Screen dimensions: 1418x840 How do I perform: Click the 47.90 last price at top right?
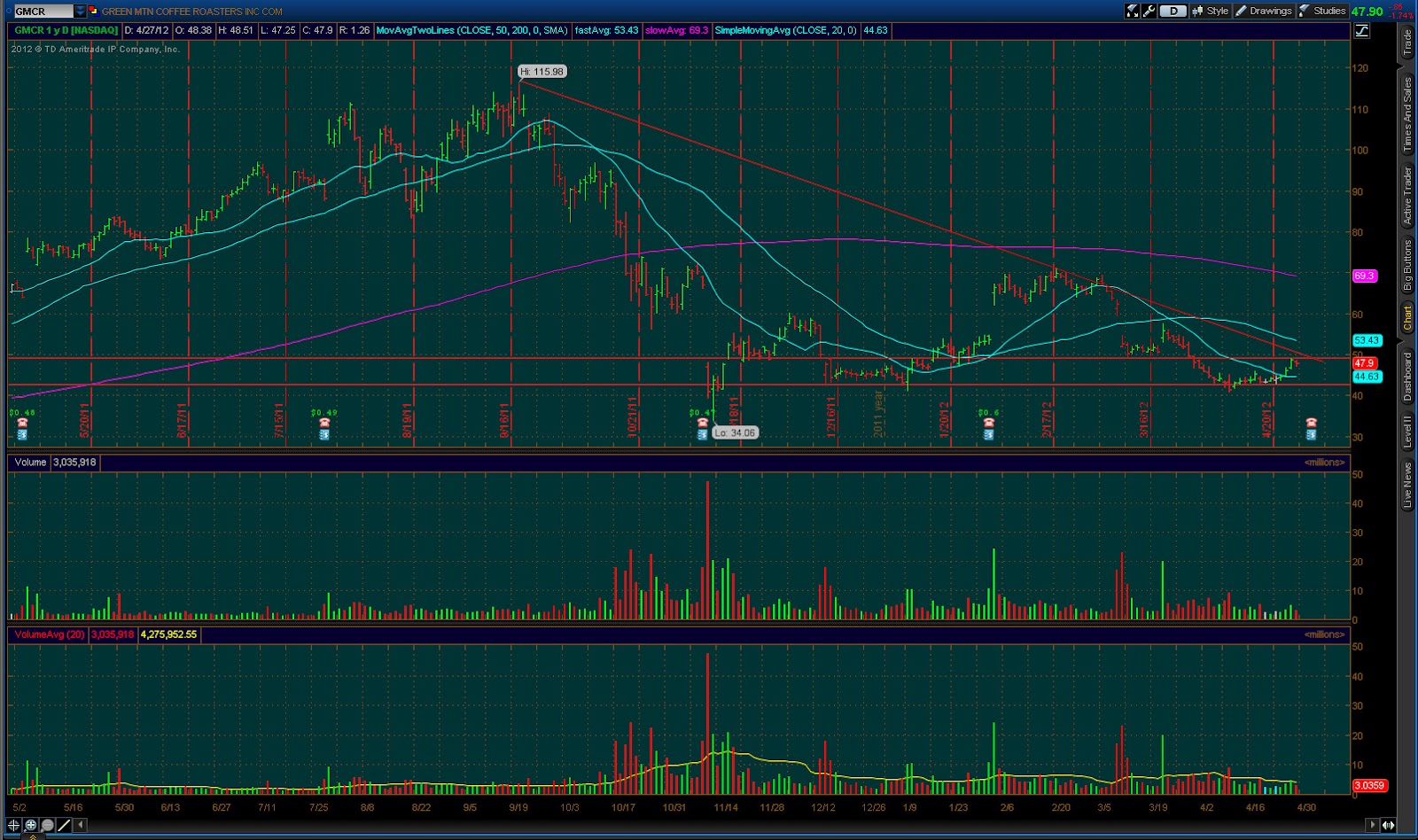pos(1367,12)
